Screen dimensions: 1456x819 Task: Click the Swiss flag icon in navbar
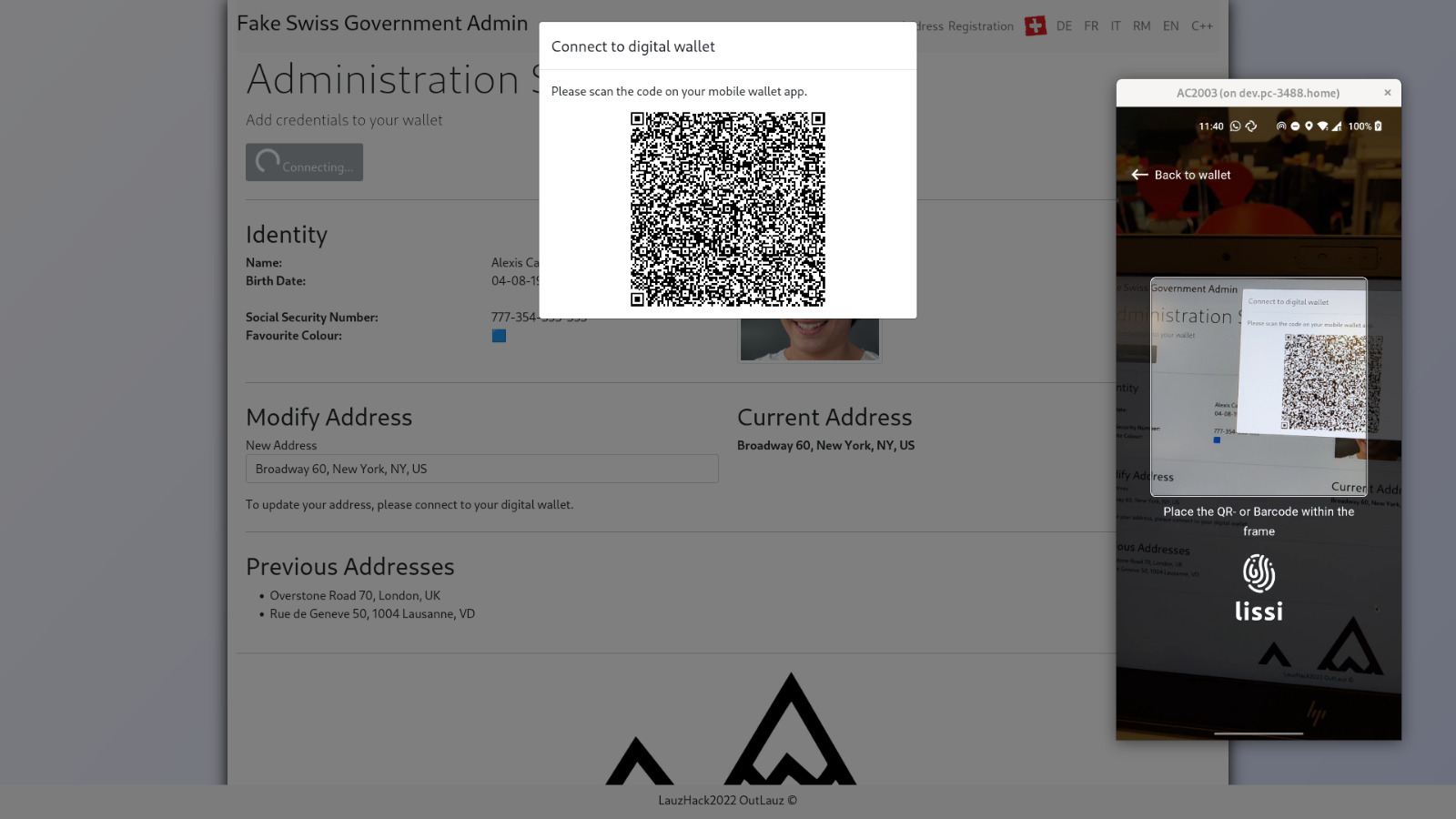[1036, 26]
